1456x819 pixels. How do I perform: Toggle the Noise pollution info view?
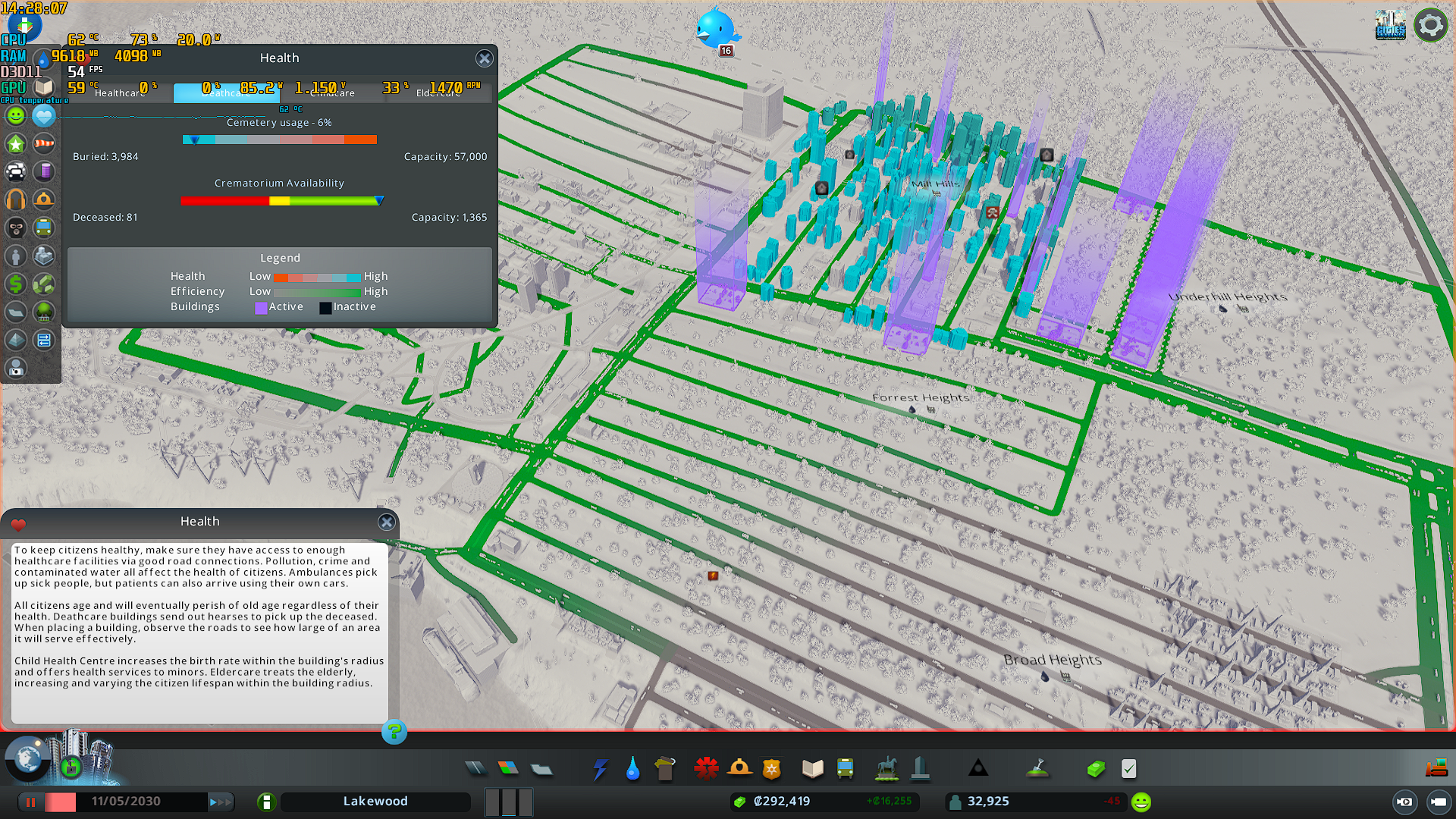(16, 200)
